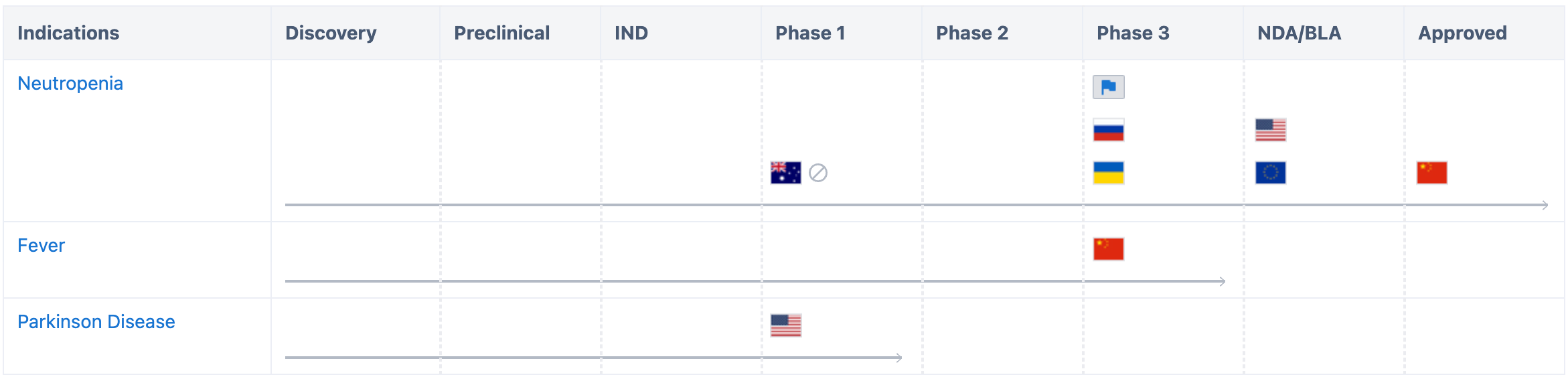Open the Parkinson Disease indication link
The height and width of the screenshot is (375, 1568).
pos(96,322)
